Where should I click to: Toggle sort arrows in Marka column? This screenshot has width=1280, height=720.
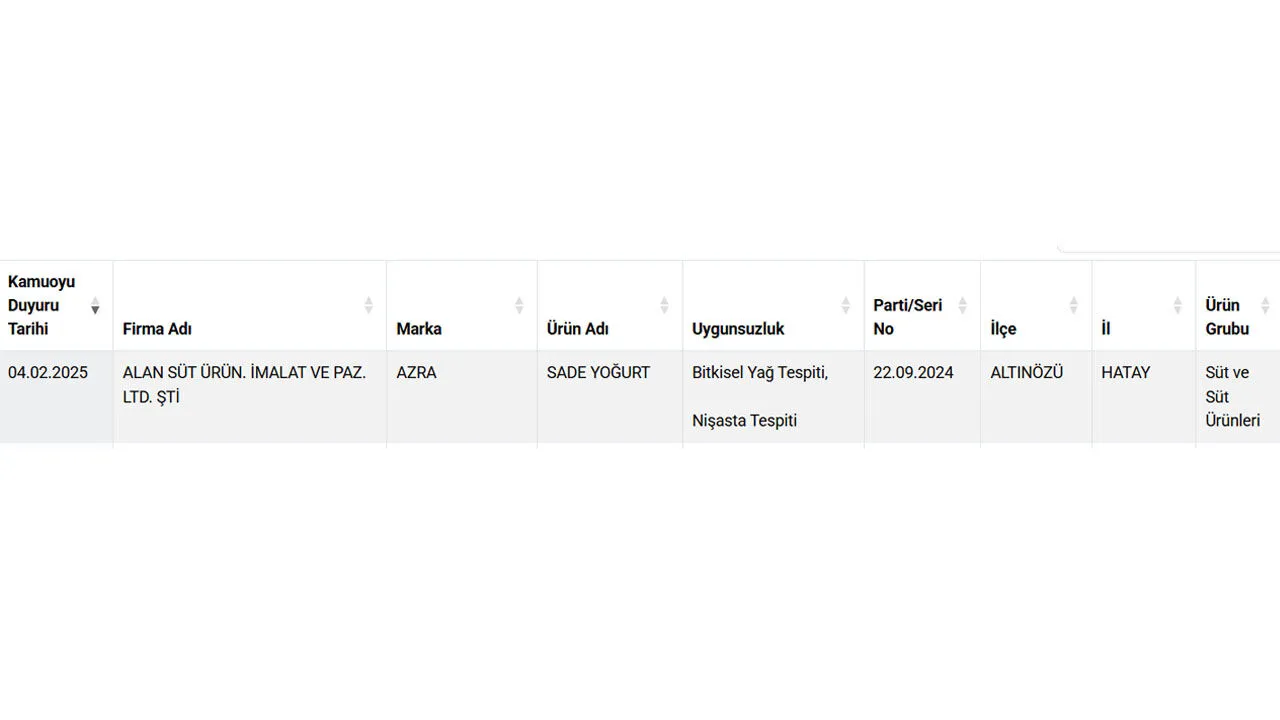[519, 305]
